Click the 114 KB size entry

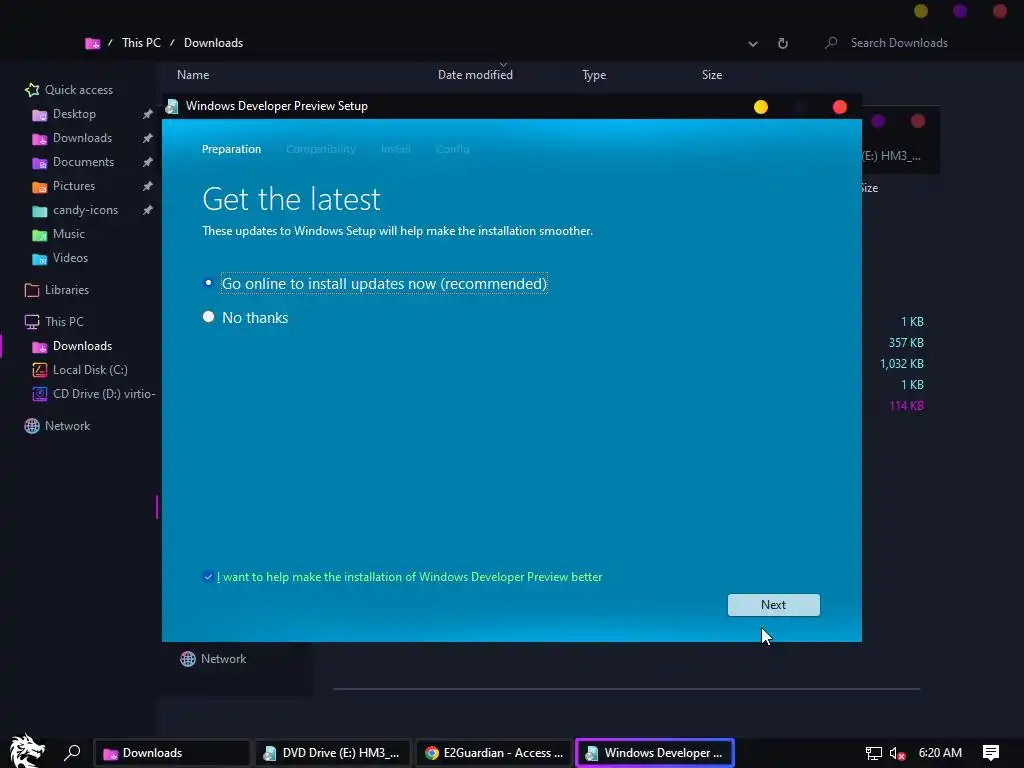click(x=906, y=406)
